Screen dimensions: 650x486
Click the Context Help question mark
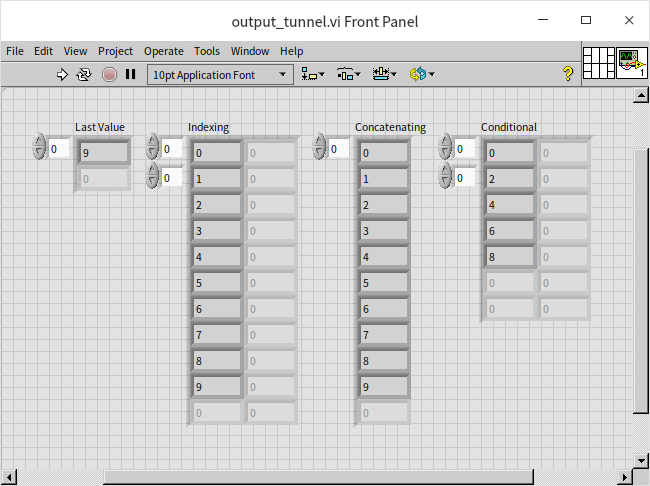568,74
